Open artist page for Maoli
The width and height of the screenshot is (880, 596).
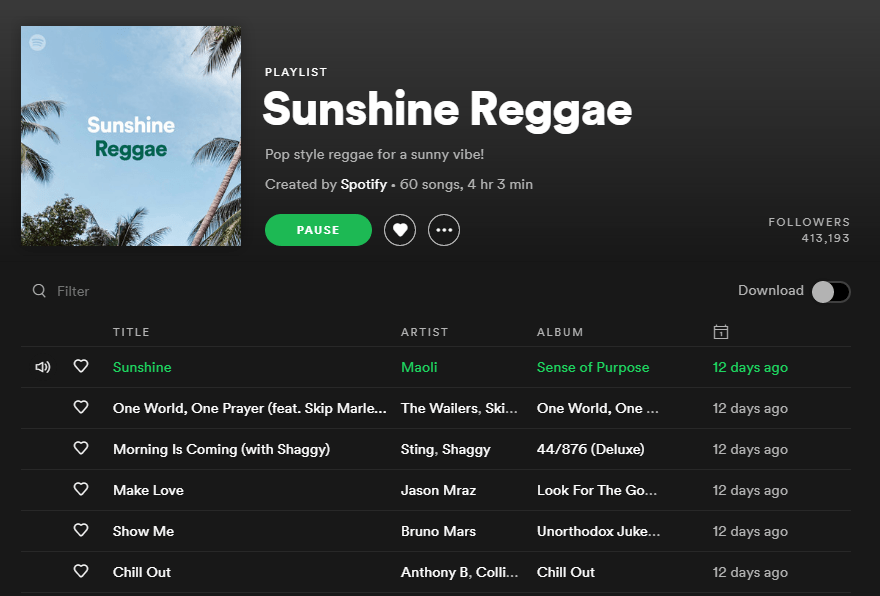pyautogui.click(x=419, y=366)
